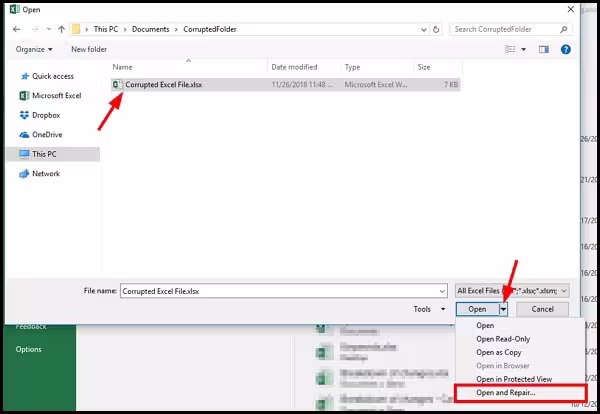Go back with the left arrow

pyautogui.click(x=16, y=29)
